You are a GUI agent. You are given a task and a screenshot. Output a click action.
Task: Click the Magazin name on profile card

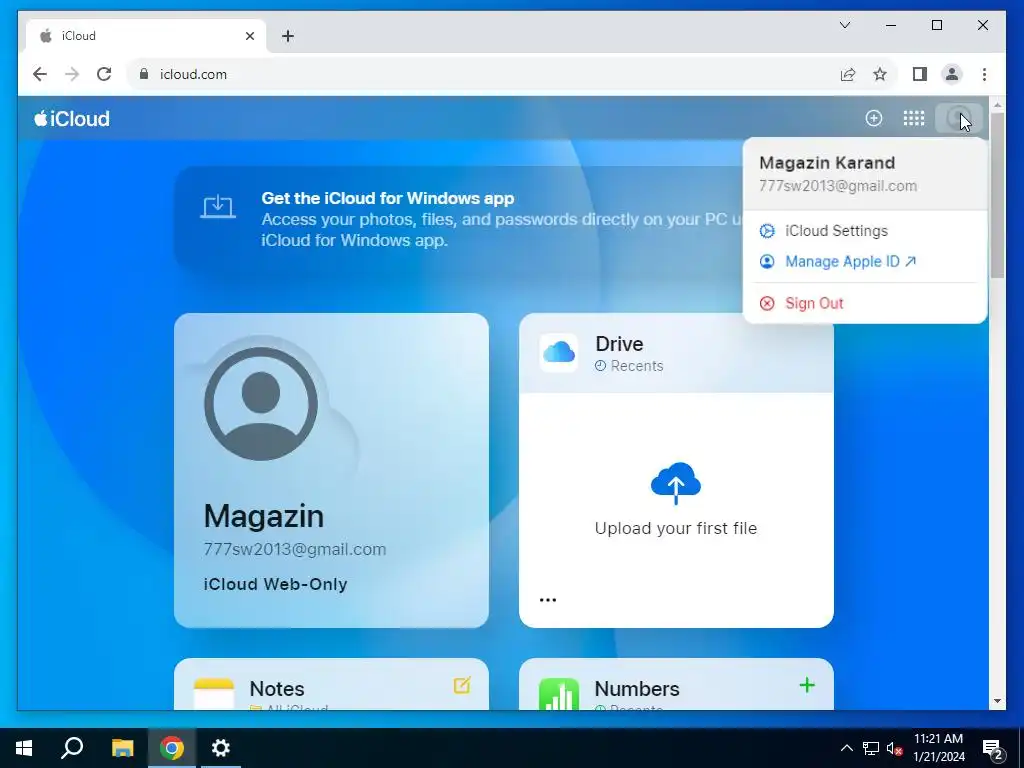(x=264, y=516)
